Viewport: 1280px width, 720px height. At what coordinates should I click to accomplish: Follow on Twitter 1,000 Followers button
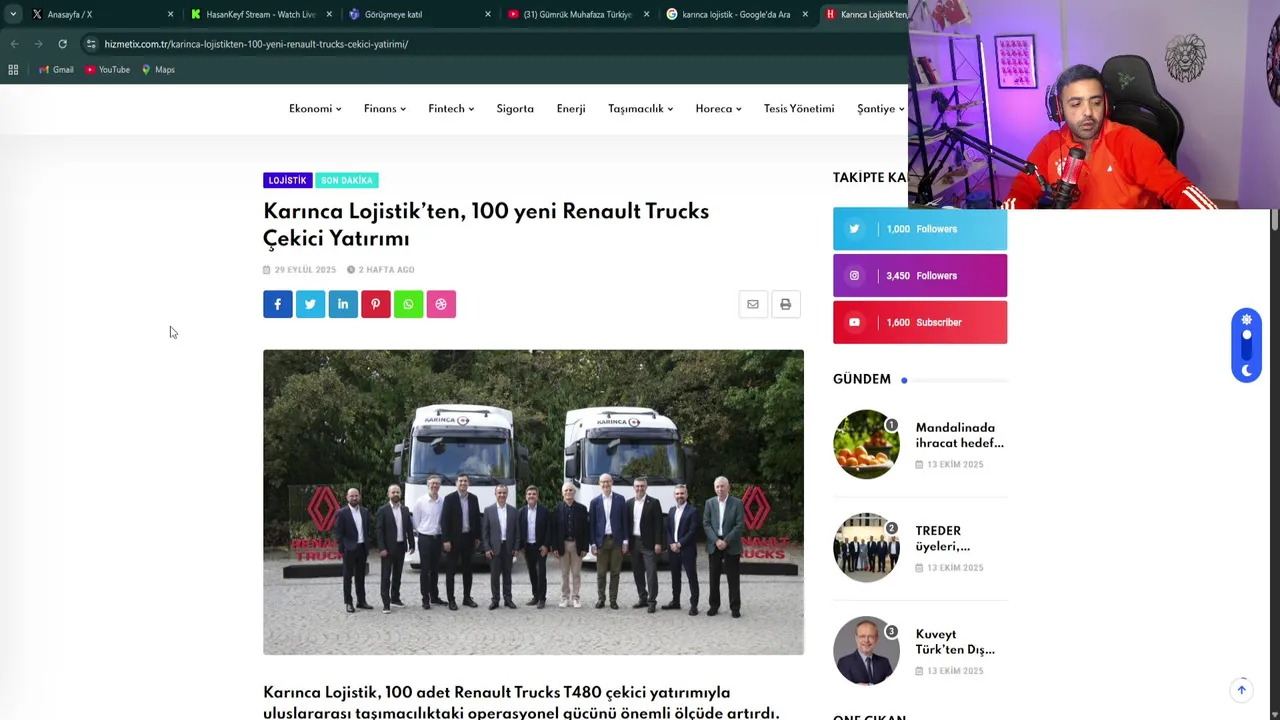920,229
